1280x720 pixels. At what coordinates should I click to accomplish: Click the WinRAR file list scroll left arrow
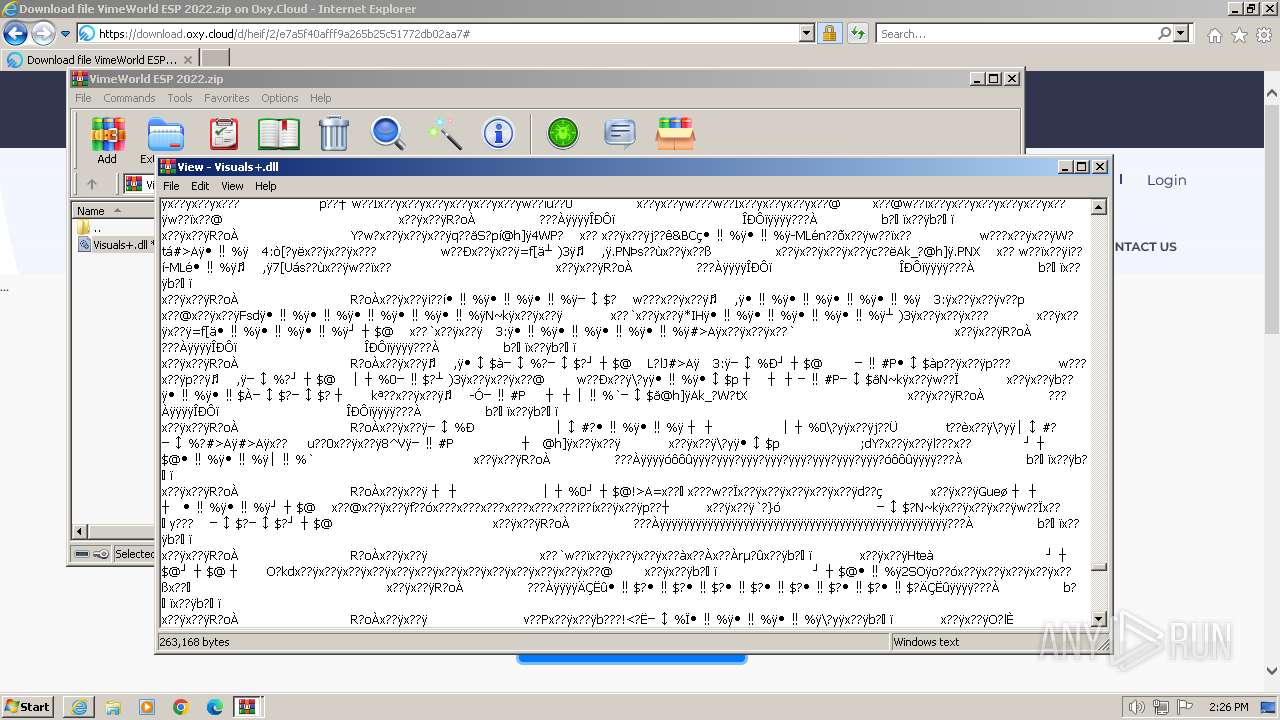click(x=80, y=532)
